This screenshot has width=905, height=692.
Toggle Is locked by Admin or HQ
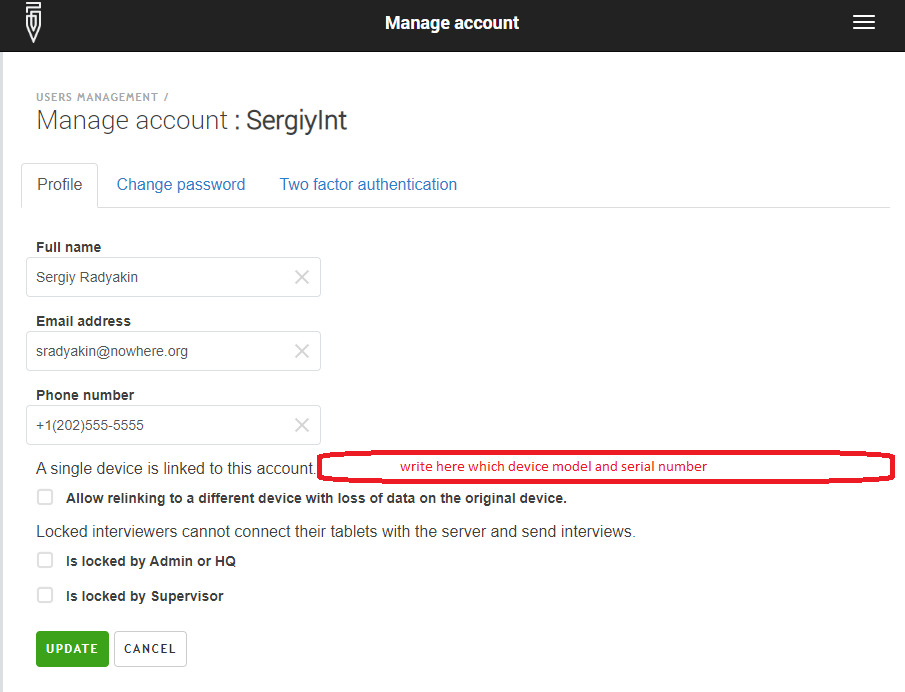click(x=45, y=560)
